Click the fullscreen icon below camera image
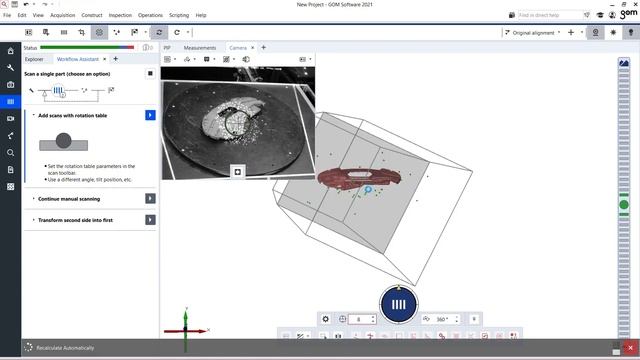The width and height of the screenshot is (640, 360). (238, 172)
